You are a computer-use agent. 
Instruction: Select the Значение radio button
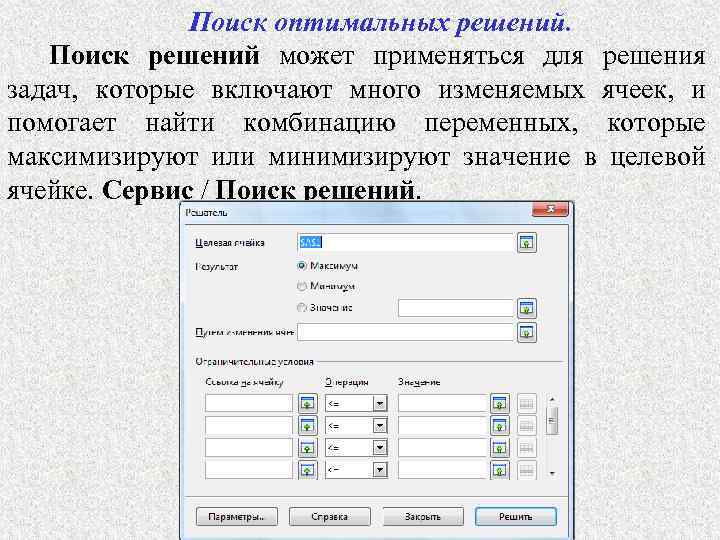[x=302, y=308]
